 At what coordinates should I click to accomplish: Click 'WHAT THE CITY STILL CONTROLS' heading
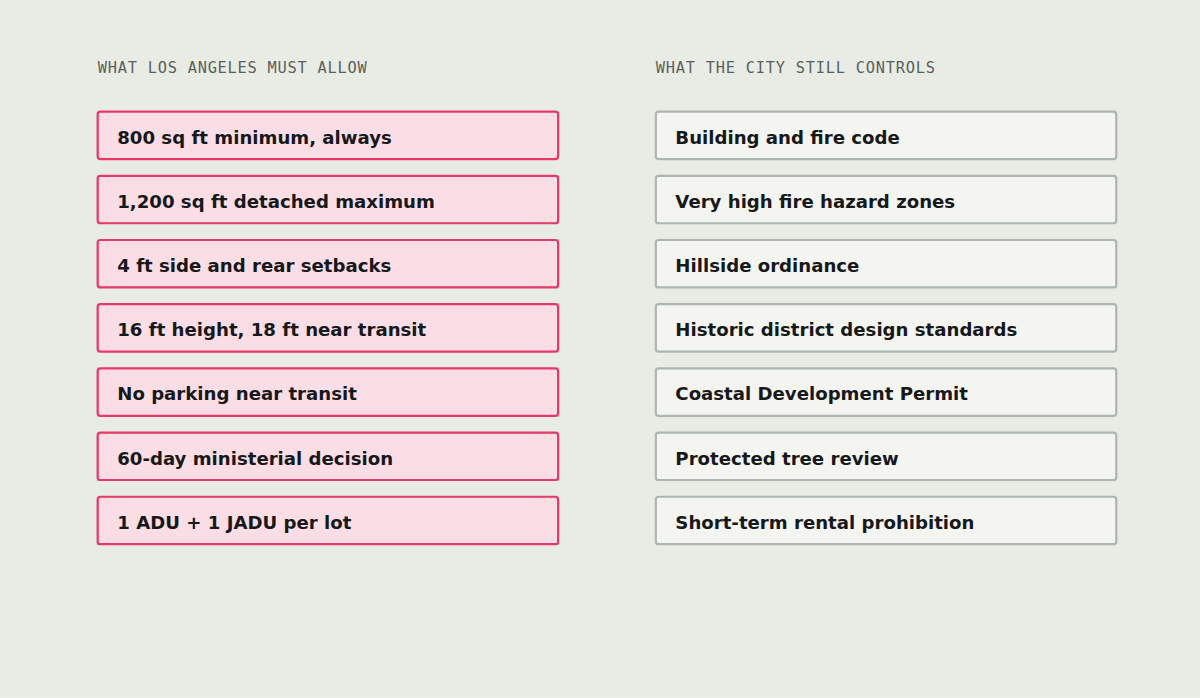coord(795,68)
